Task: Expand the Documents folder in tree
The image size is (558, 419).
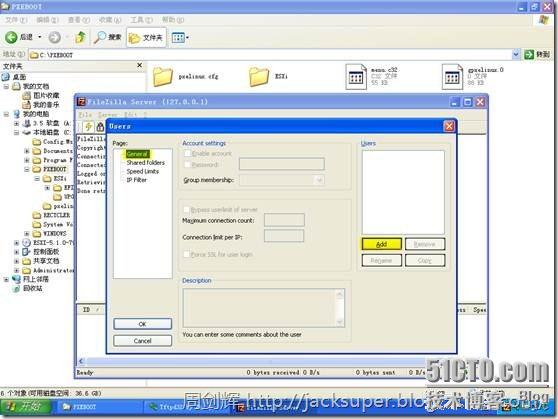Action: pyautogui.click(x=27, y=151)
